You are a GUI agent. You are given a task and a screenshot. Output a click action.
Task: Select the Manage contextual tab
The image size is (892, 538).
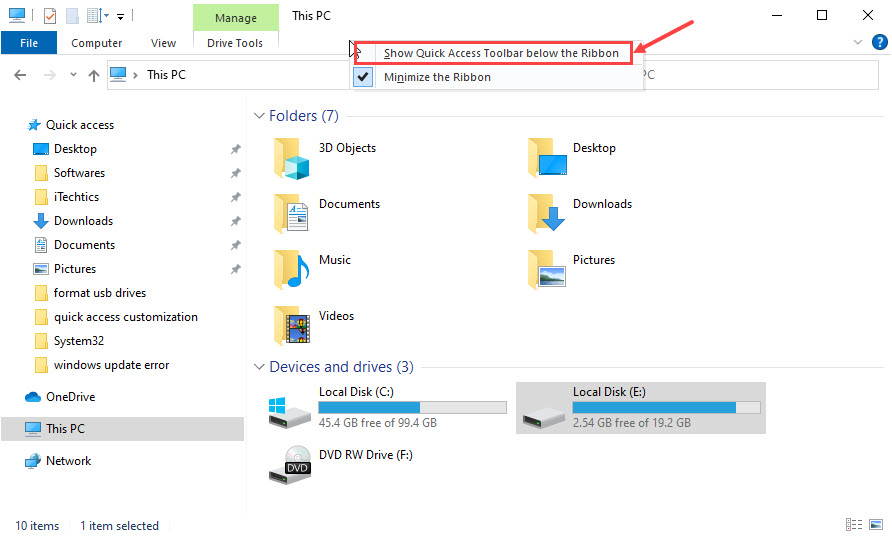(x=236, y=18)
